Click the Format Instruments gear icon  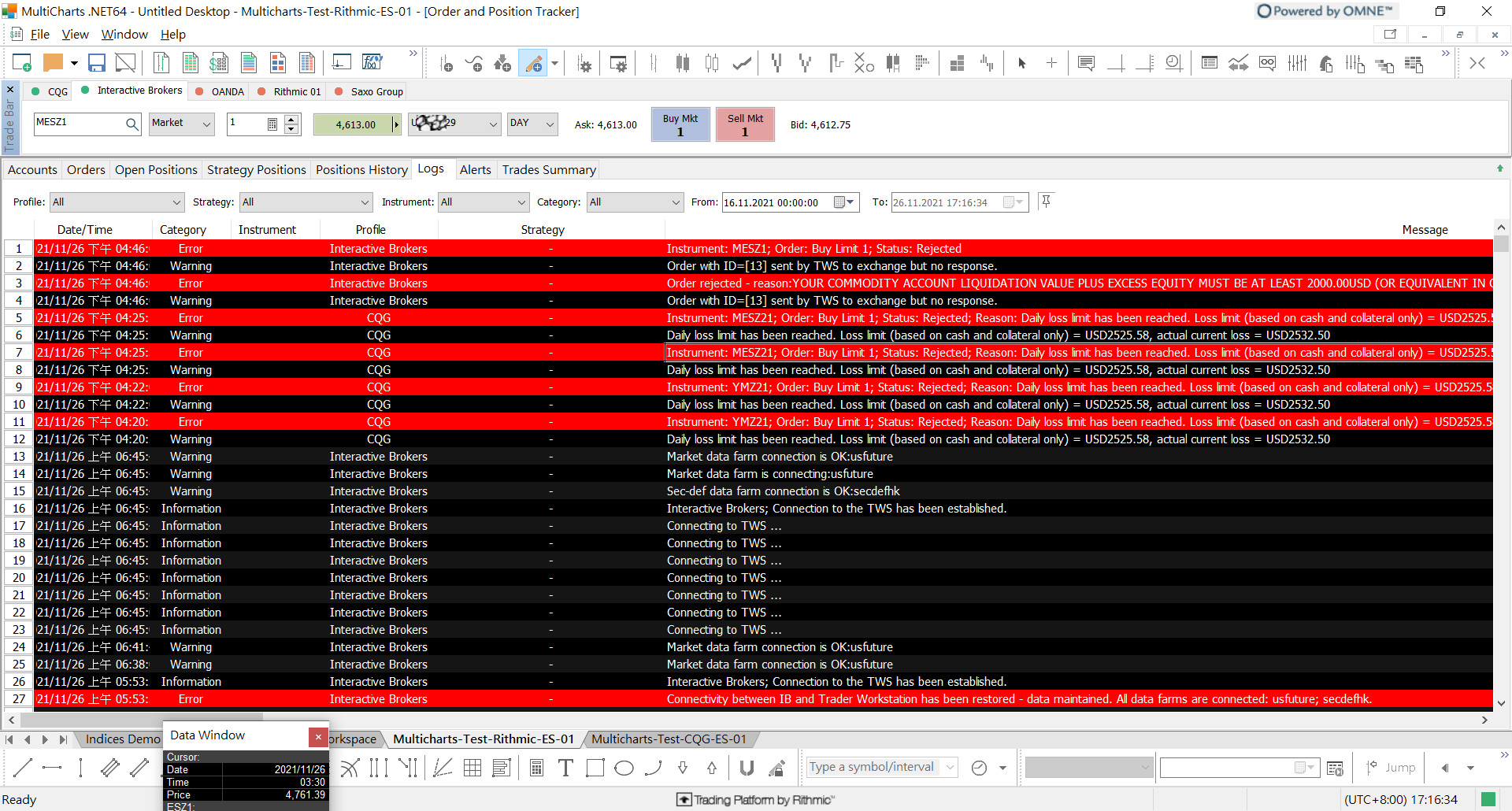[584, 64]
